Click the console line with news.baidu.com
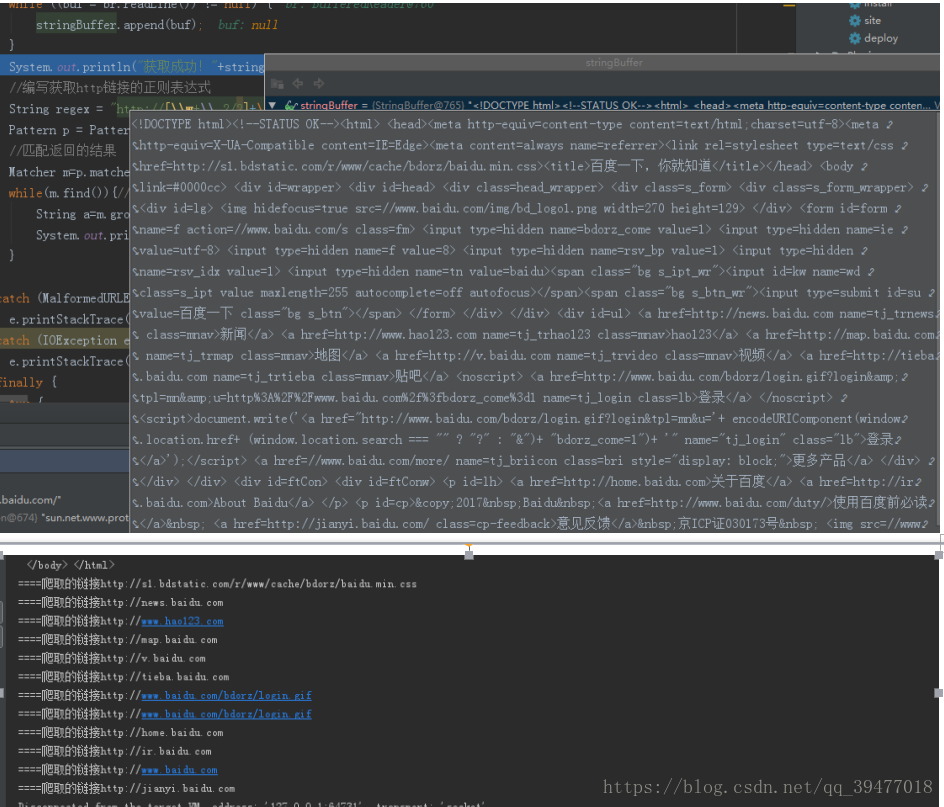The image size is (944, 807). [x=120, y=602]
